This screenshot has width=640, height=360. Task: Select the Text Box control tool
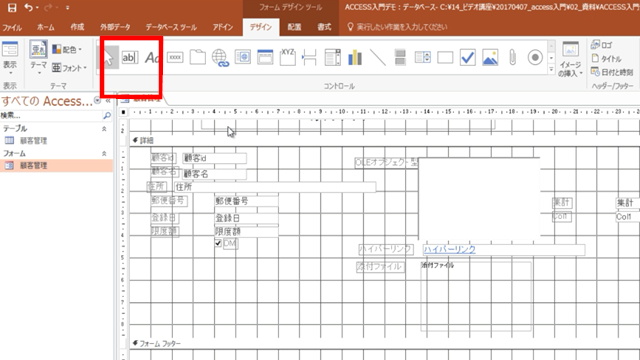130,58
